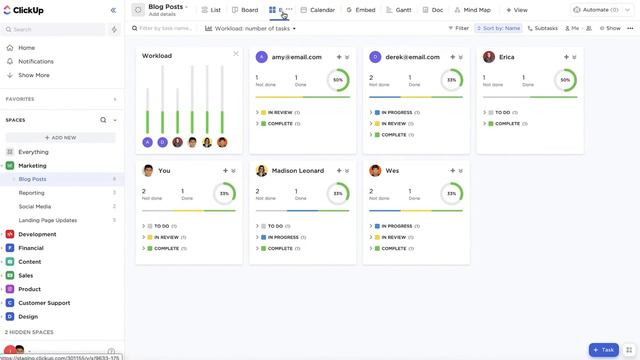The height and width of the screenshot is (360, 640).
Task: Expand the Spaces section chevron
Action: point(115,120)
